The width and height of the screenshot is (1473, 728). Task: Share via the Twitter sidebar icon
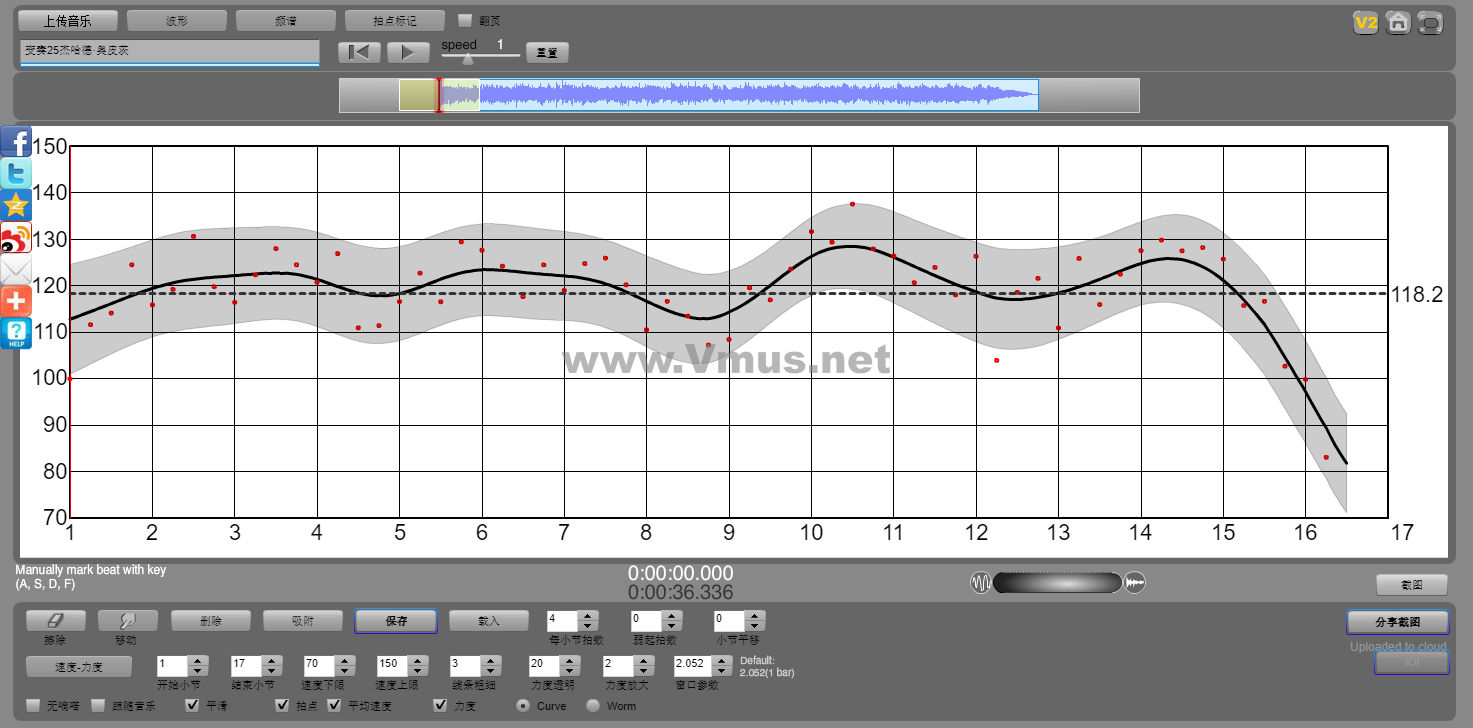click(x=16, y=174)
